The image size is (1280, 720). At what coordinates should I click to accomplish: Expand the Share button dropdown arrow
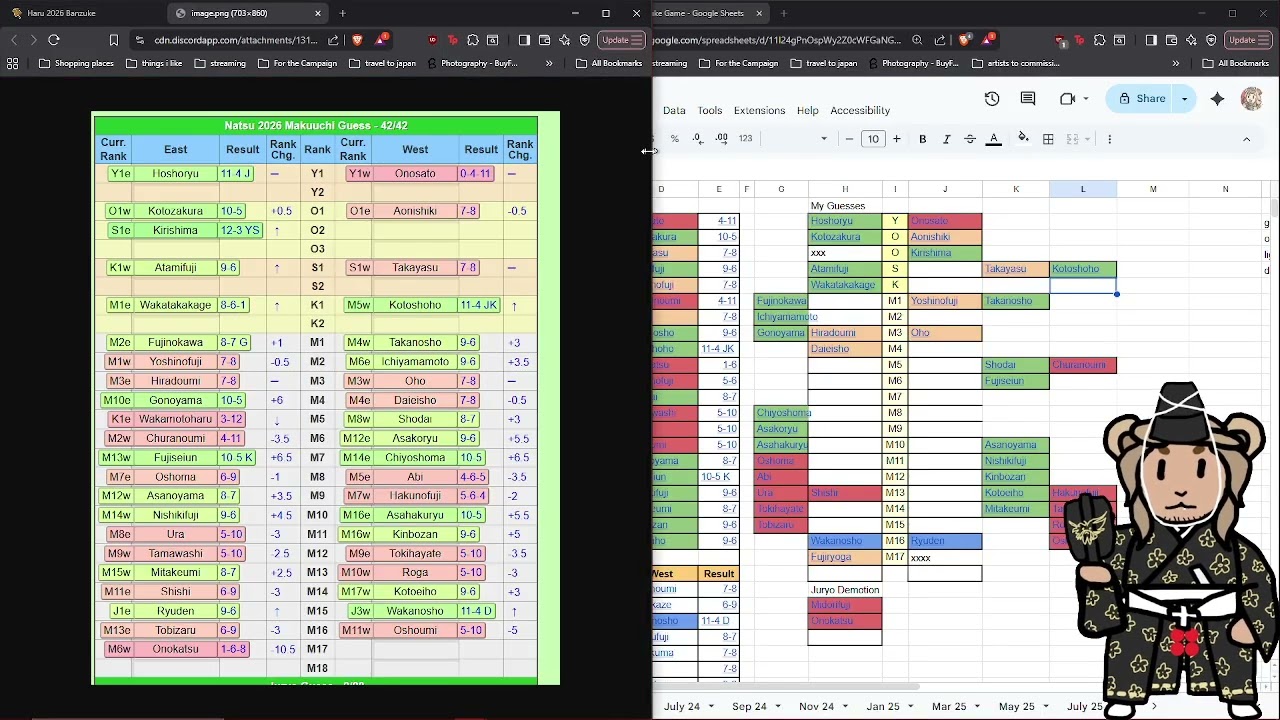1184,99
